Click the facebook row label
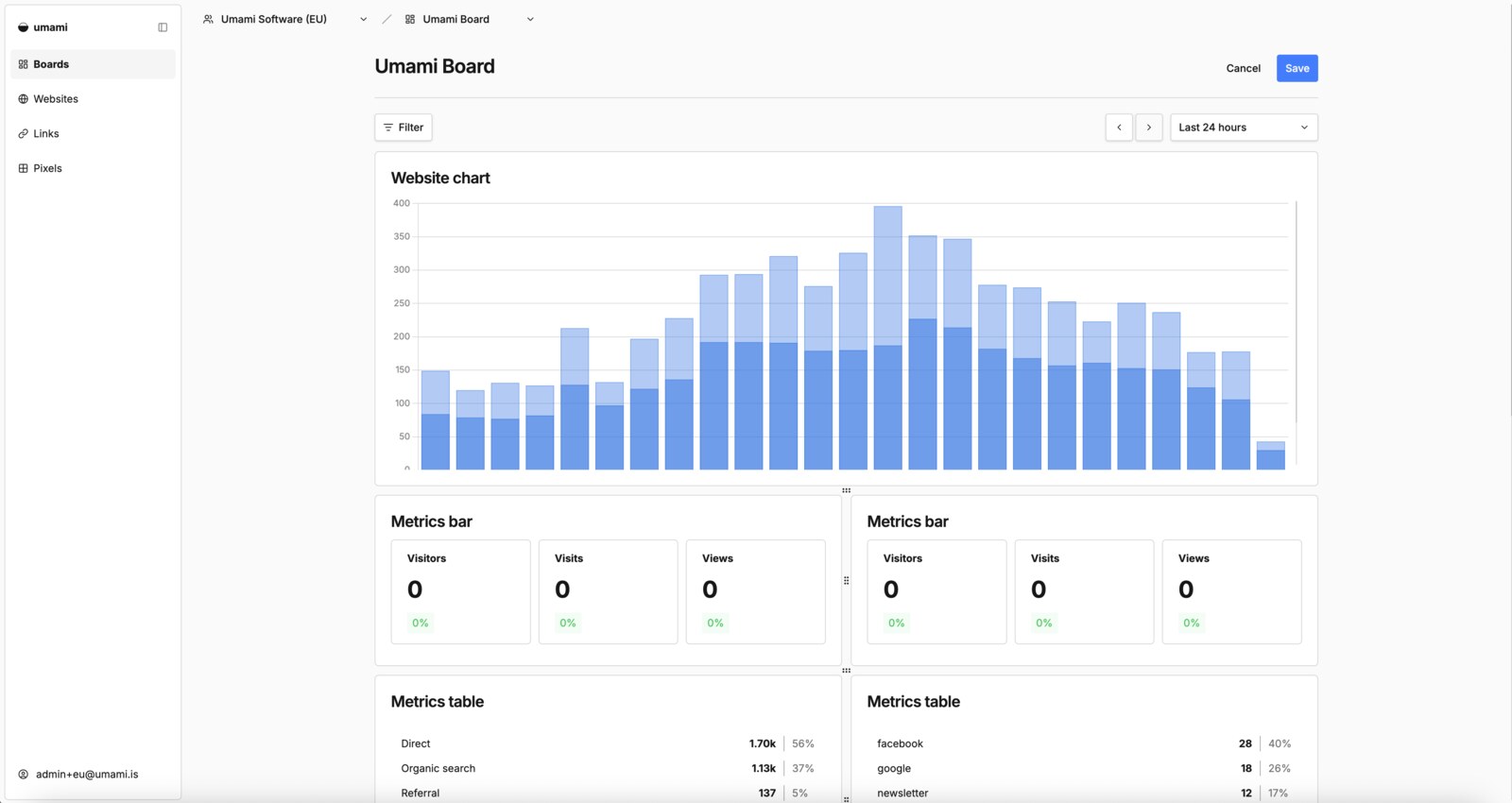Viewport: 1512px width, 803px height. click(901, 744)
